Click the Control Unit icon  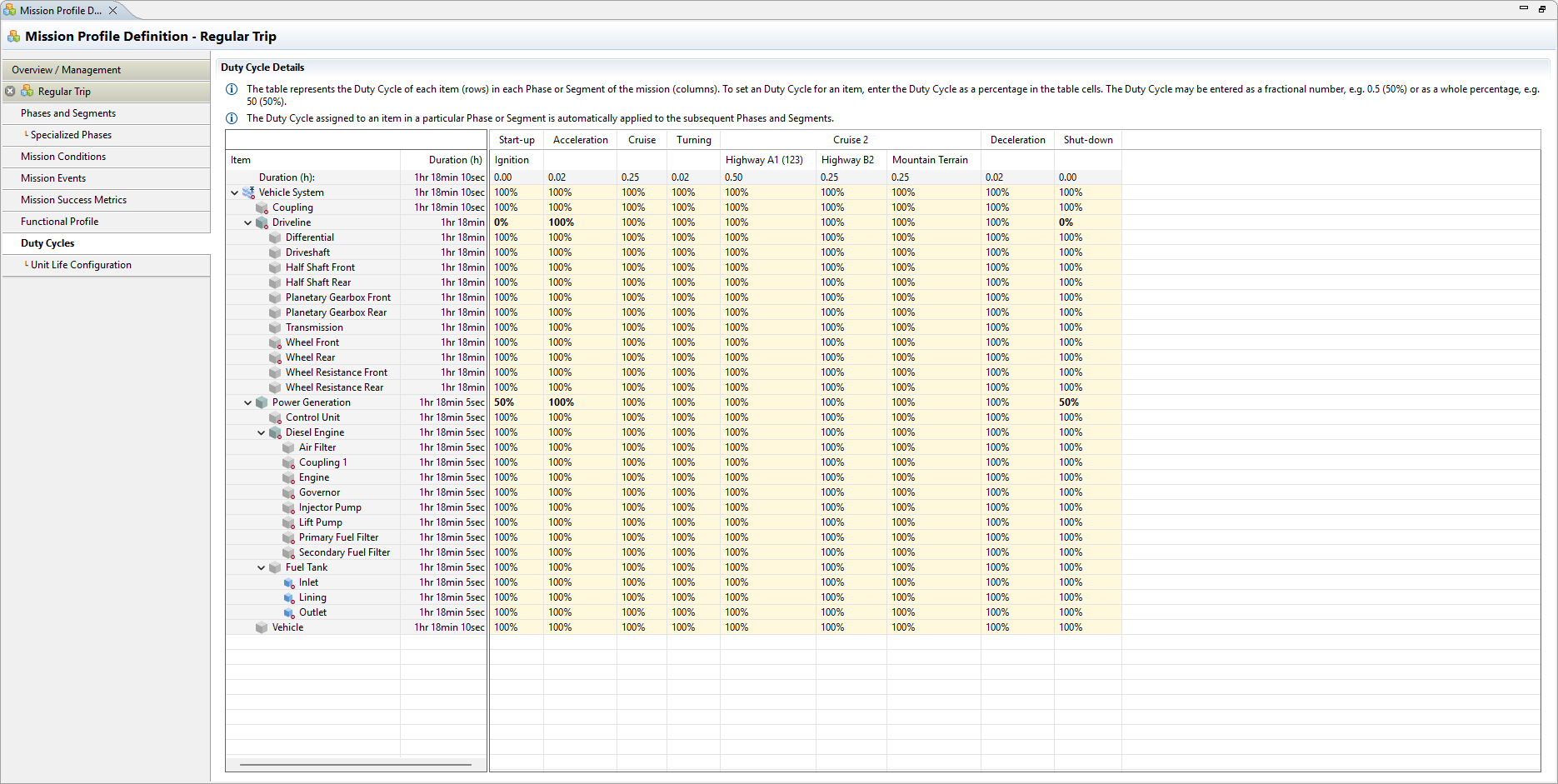275,417
